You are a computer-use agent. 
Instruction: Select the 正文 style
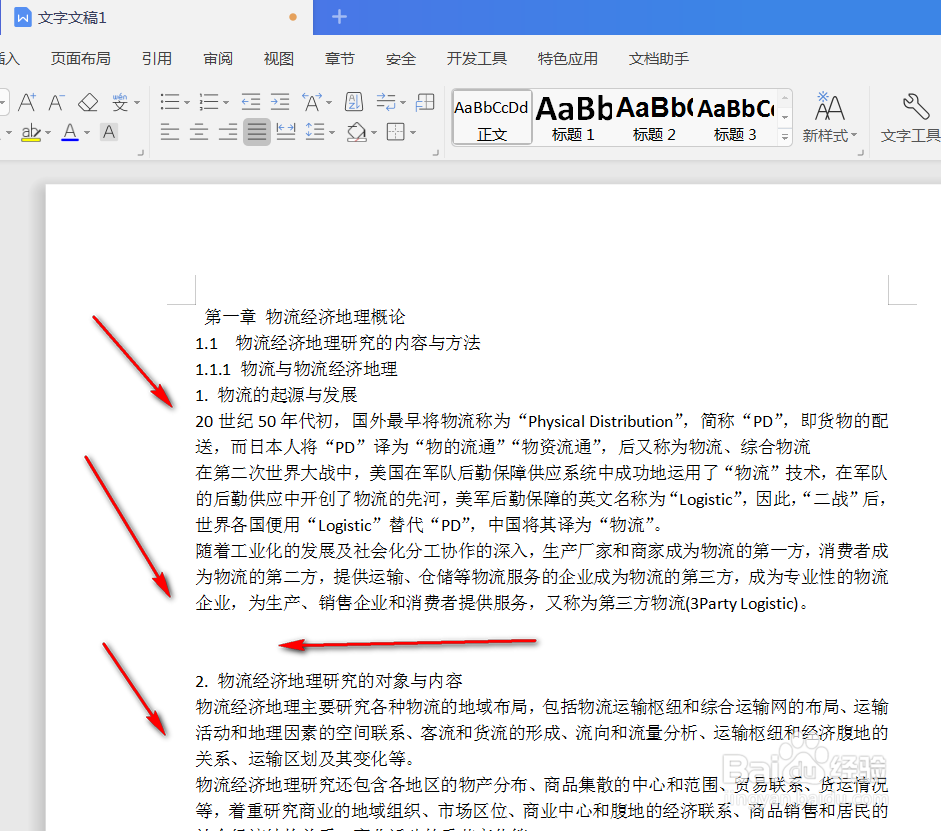[x=492, y=118]
